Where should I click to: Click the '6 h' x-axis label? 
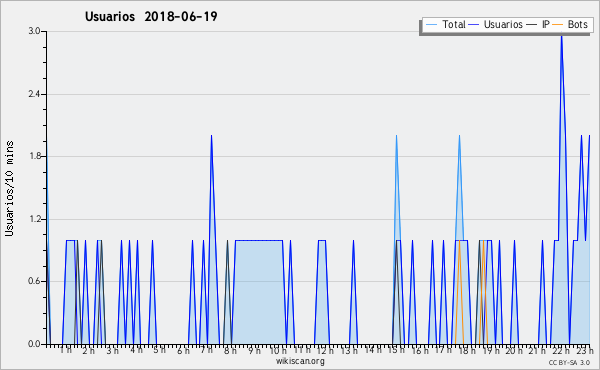pos(183,350)
